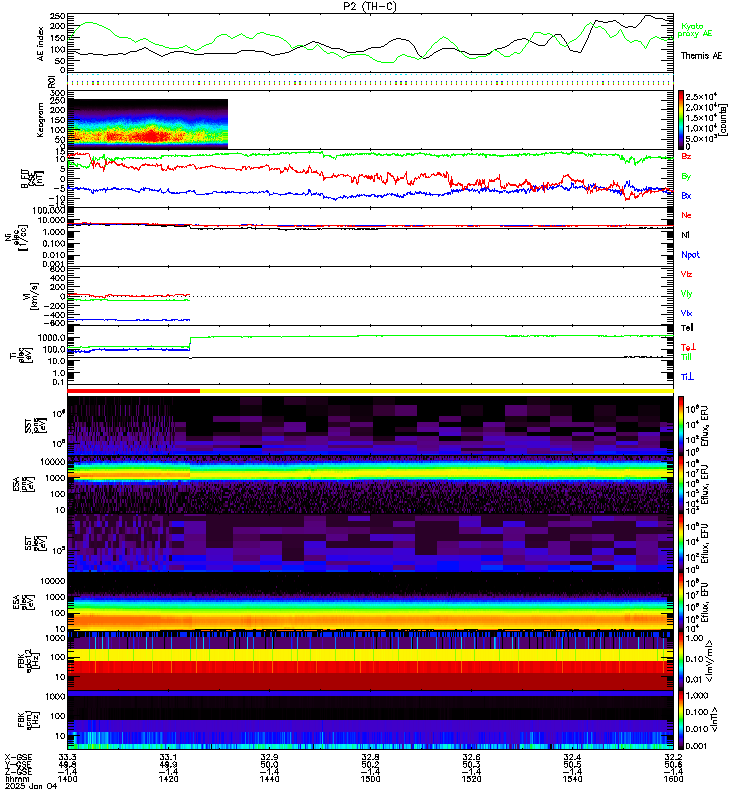The height and width of the screenshot is (800, 750).
Task: Click the X-GSE value 33.3
Action: point(67,757)
